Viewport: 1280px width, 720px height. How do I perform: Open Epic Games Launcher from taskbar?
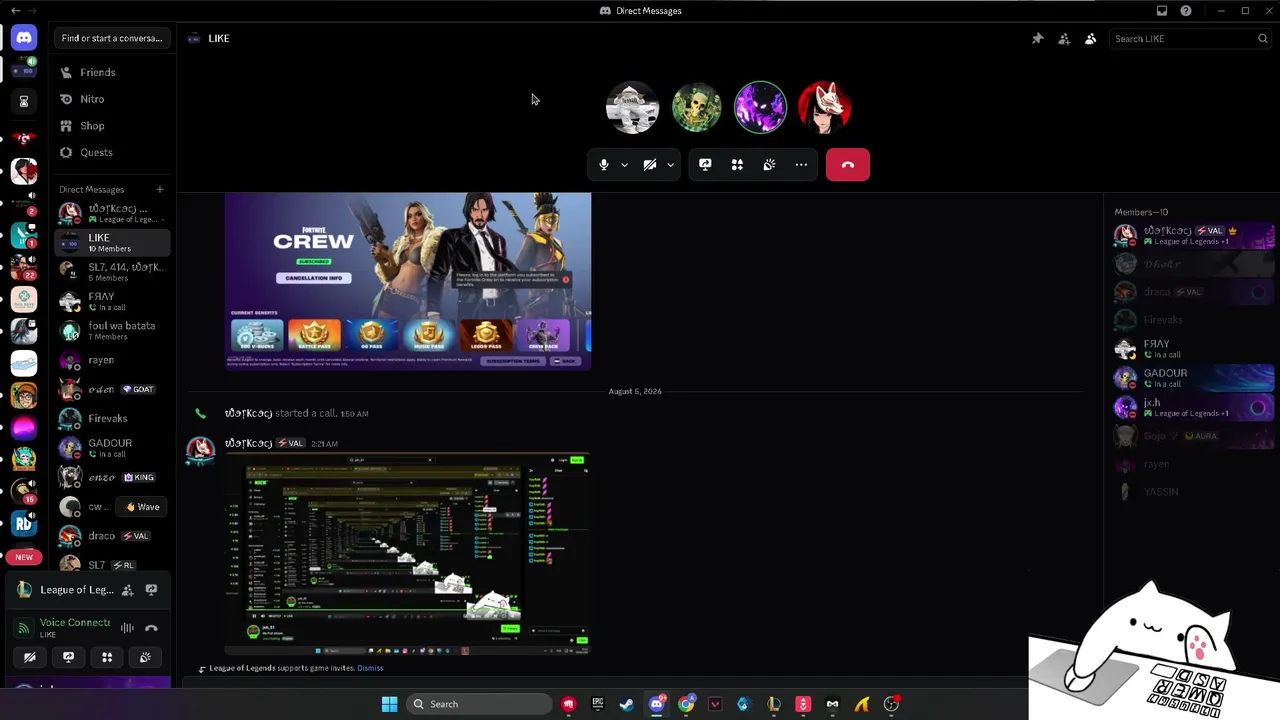click(598, 704)
